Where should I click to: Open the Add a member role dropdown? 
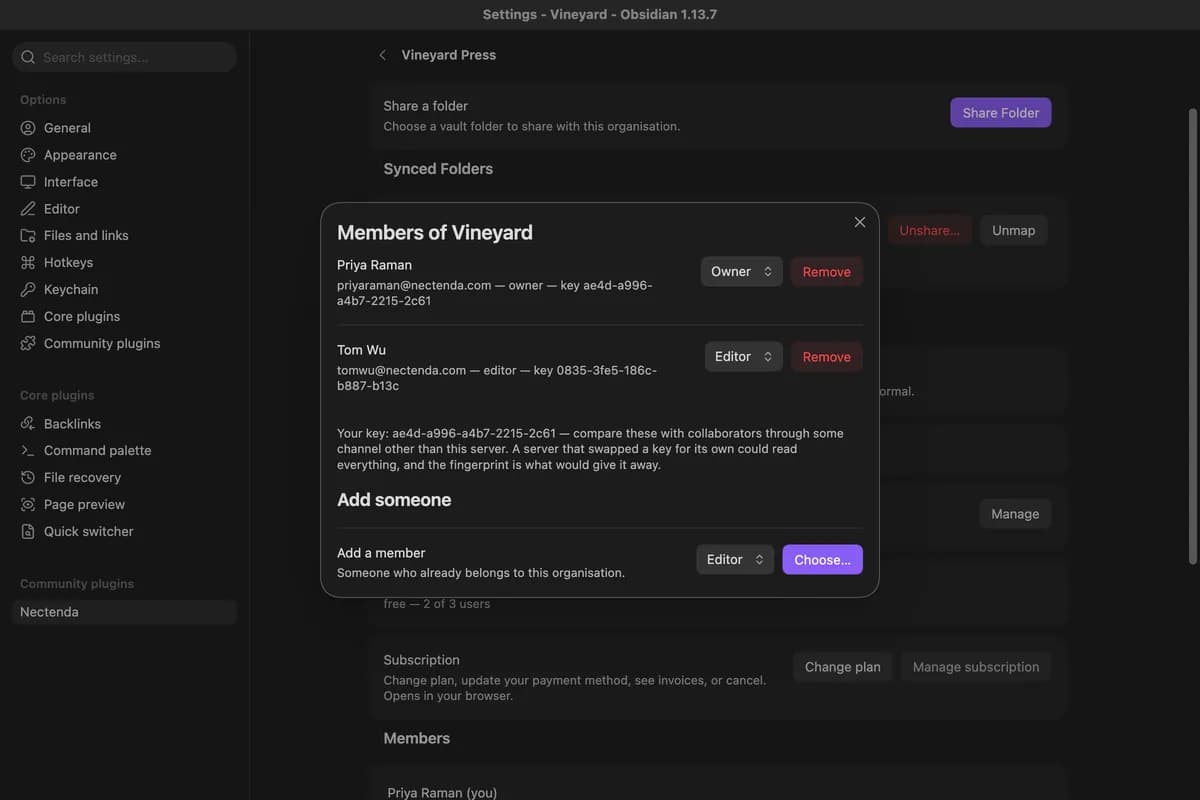point(735,560)
